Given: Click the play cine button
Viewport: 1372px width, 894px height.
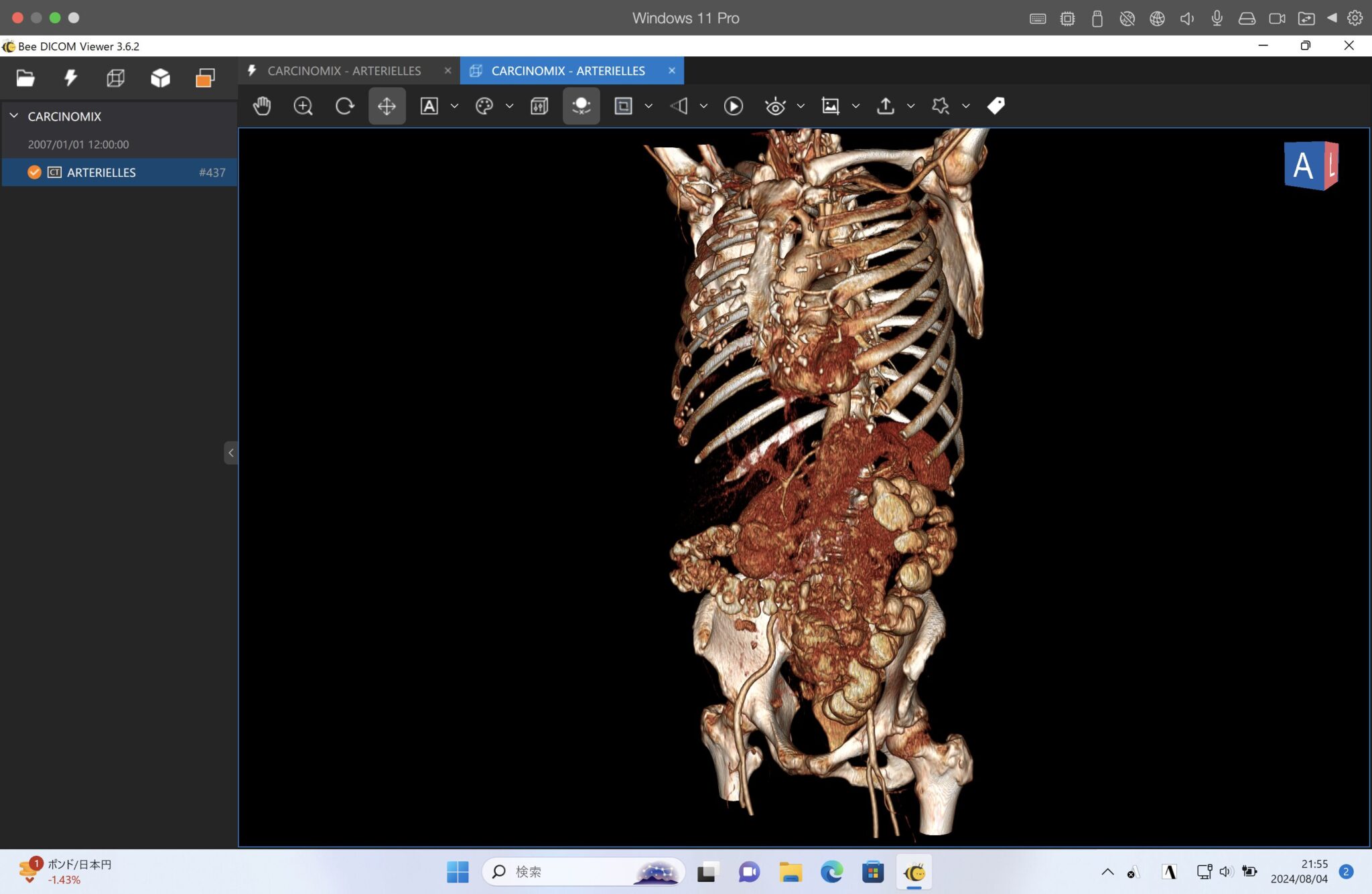Looking at the screenshot, I should point(734,106).
